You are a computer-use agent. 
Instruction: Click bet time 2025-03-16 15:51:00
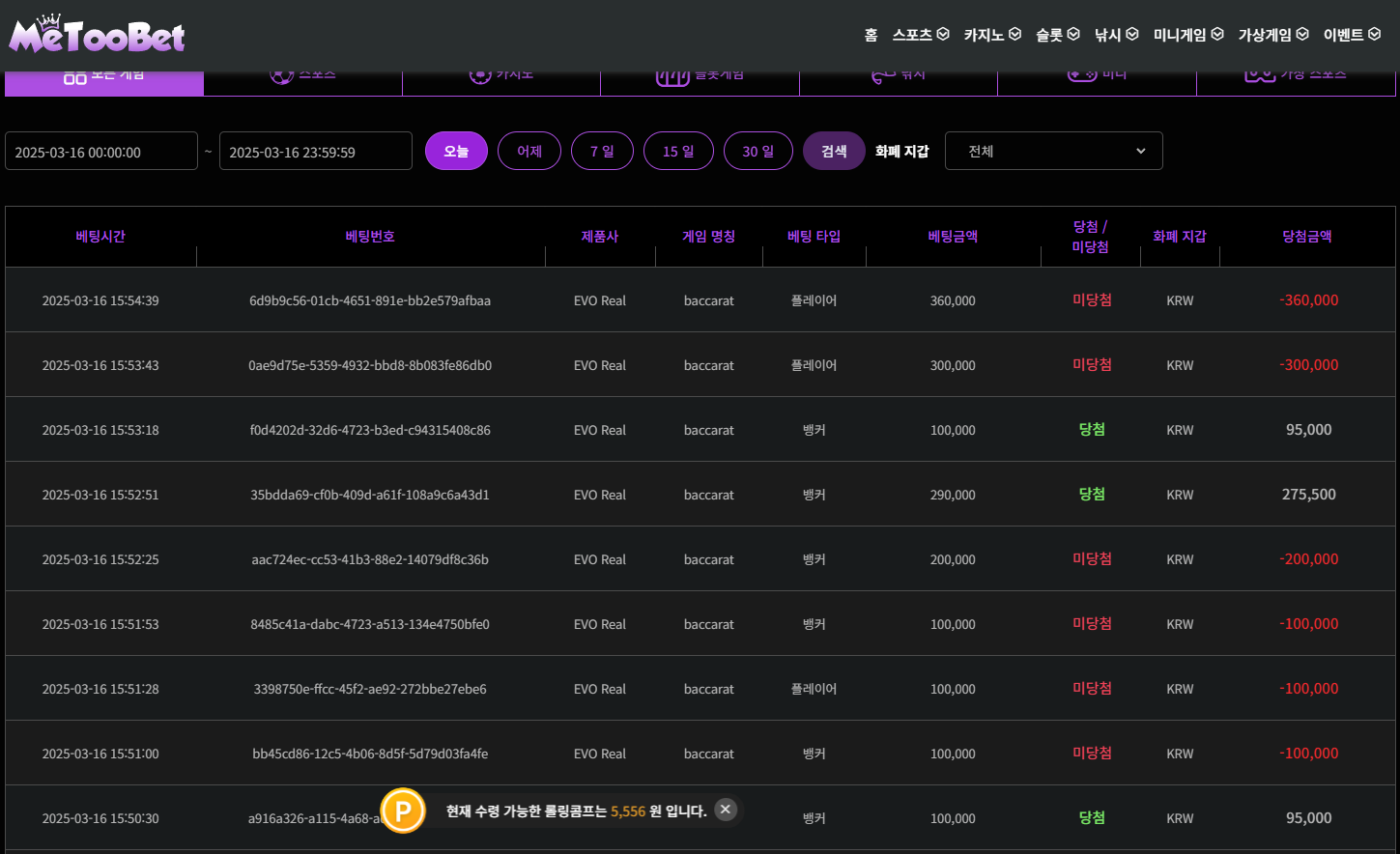tap(100, 754)
